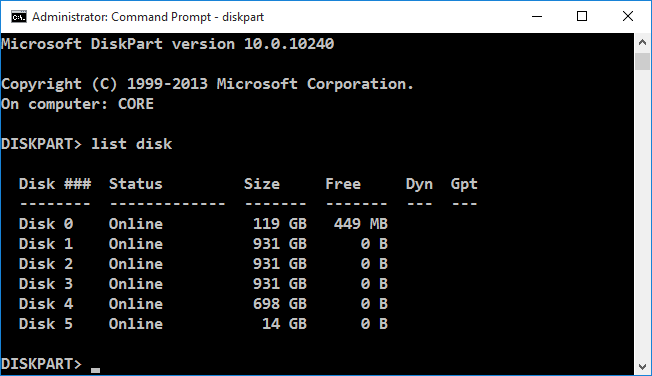652x376 pixels.
Task: Click the 'Disk 5' row text
Action: click(x=46, y=324)
